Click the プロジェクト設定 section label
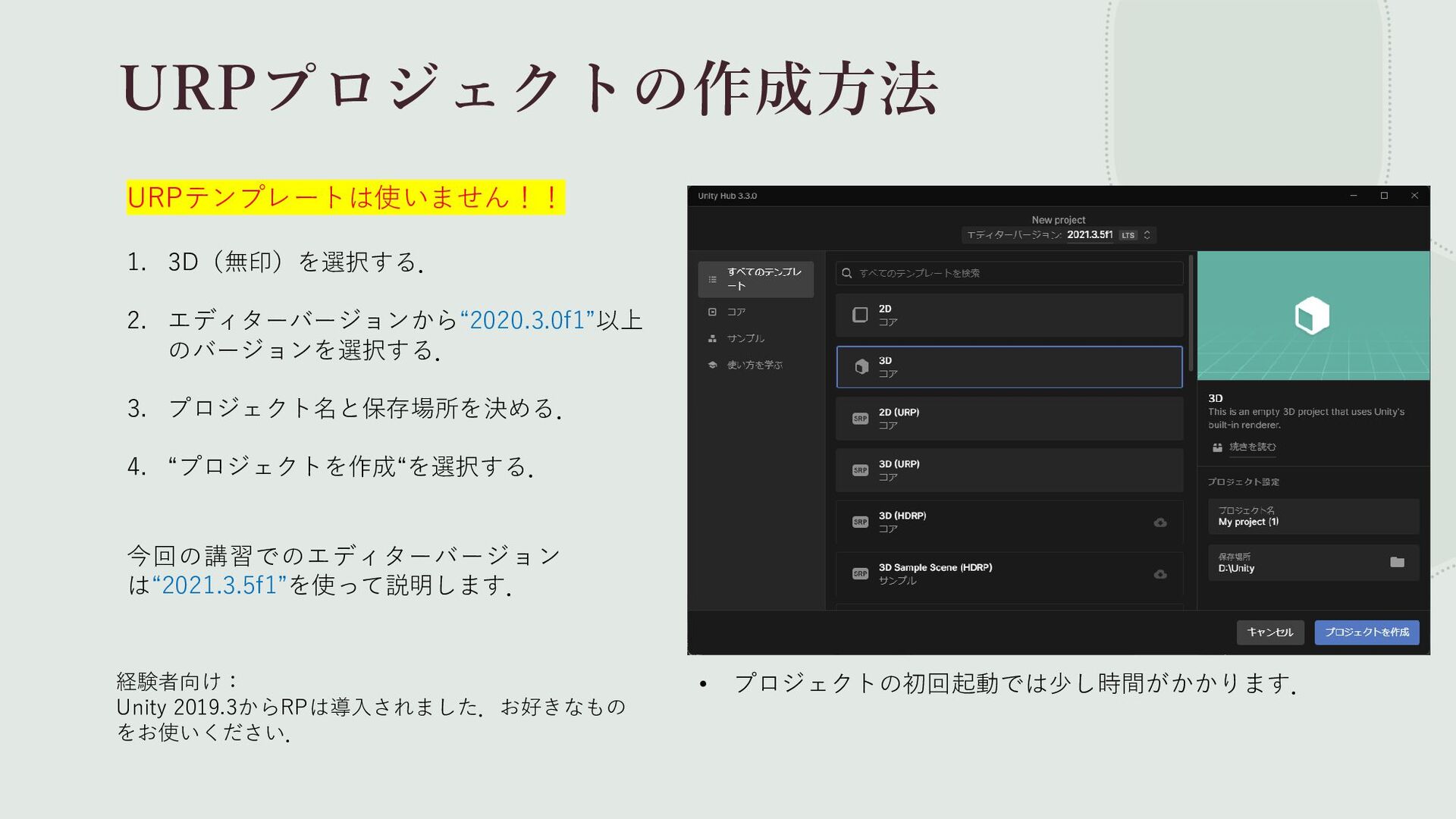This screenshot has width=1456, height=819. (x=1244, y=482)
